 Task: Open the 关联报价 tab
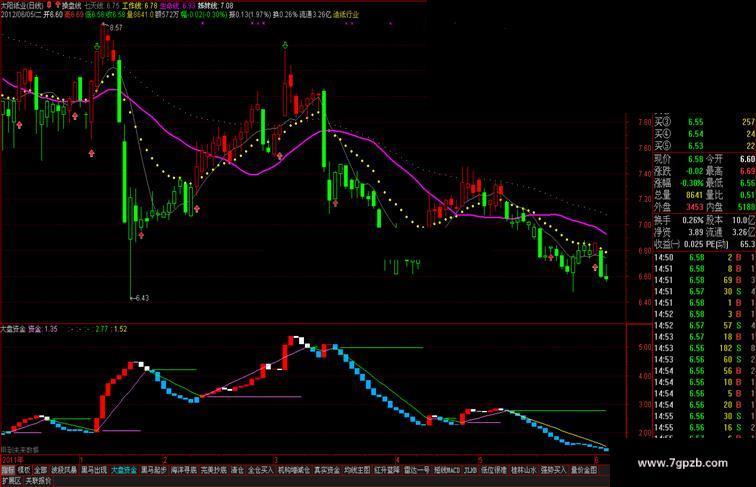tap(38, 481)
